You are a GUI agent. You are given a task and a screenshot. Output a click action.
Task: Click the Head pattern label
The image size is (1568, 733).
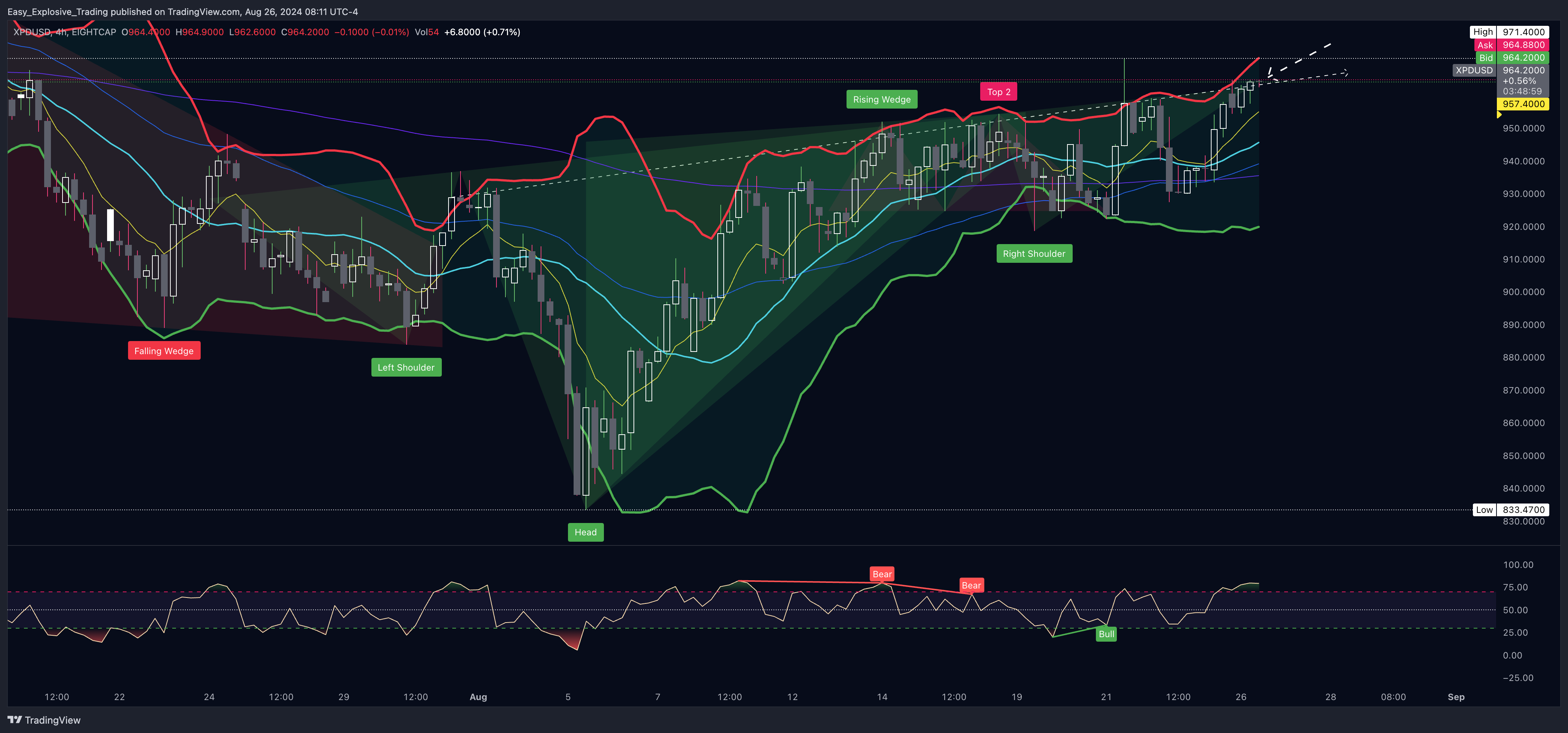(586, 532)
